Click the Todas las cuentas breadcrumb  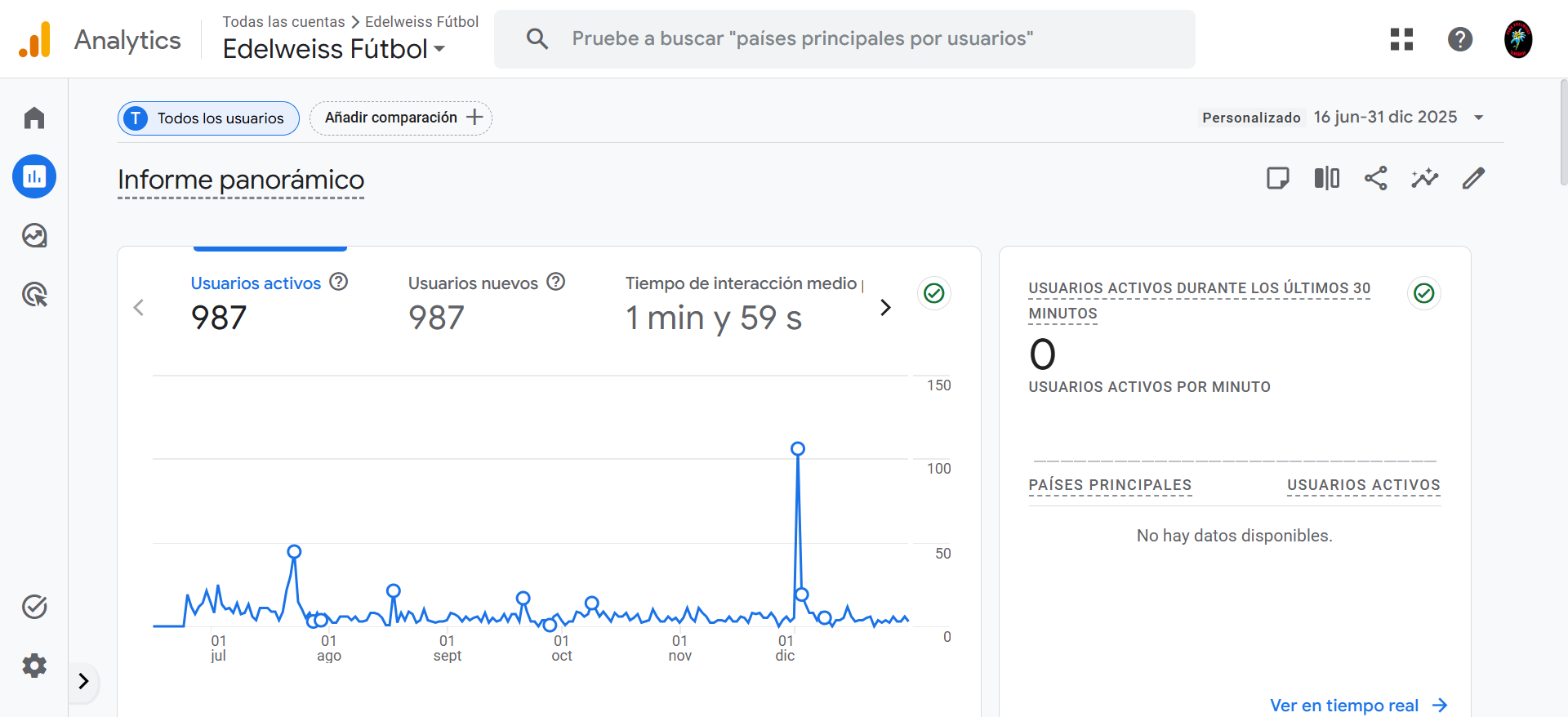pyautogui.click(x=283, y=22)
